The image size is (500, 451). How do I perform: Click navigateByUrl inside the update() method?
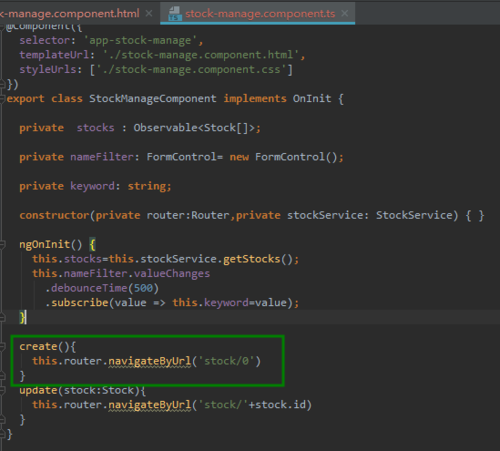tap(150, 405)
